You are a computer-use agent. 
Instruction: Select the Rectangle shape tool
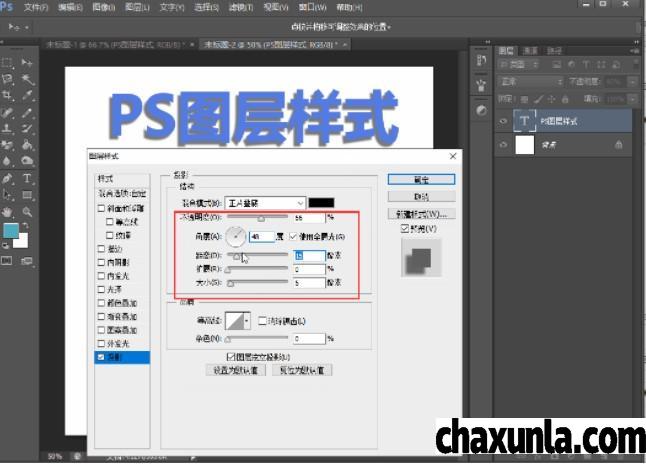pyautogui.click(x=27, y=195)
